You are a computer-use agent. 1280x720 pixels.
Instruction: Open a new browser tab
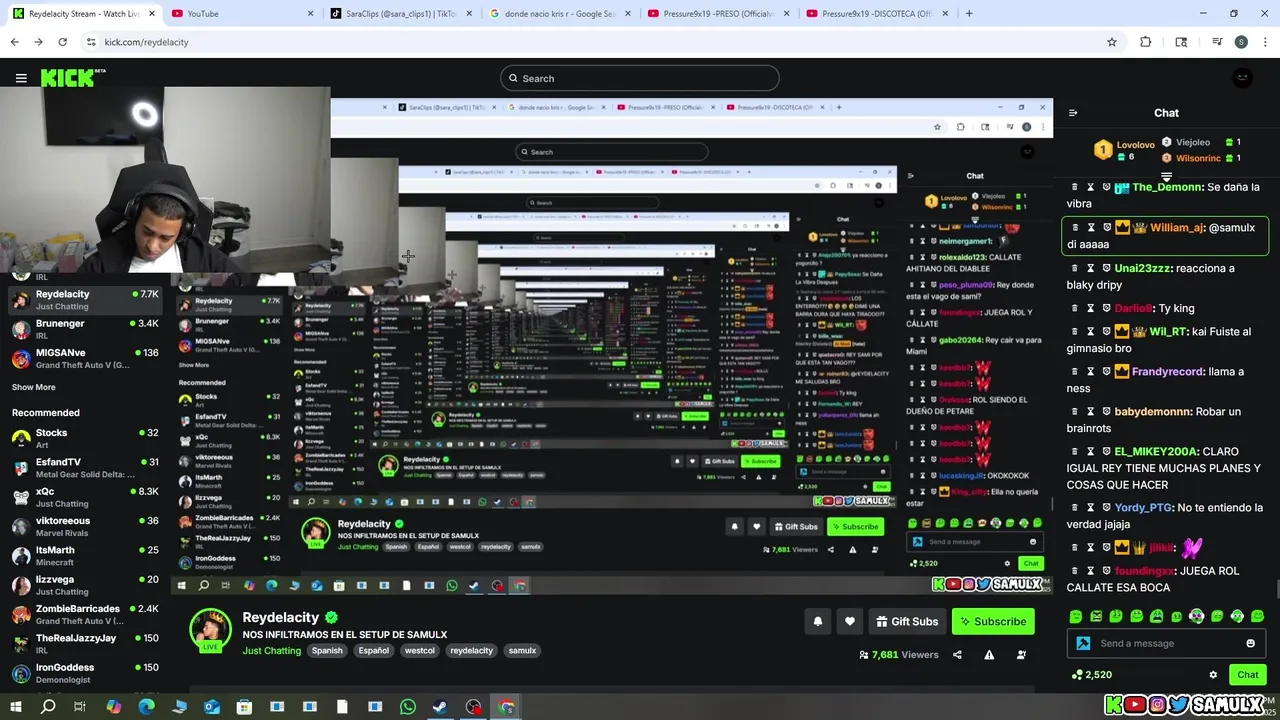coord(969,14)
